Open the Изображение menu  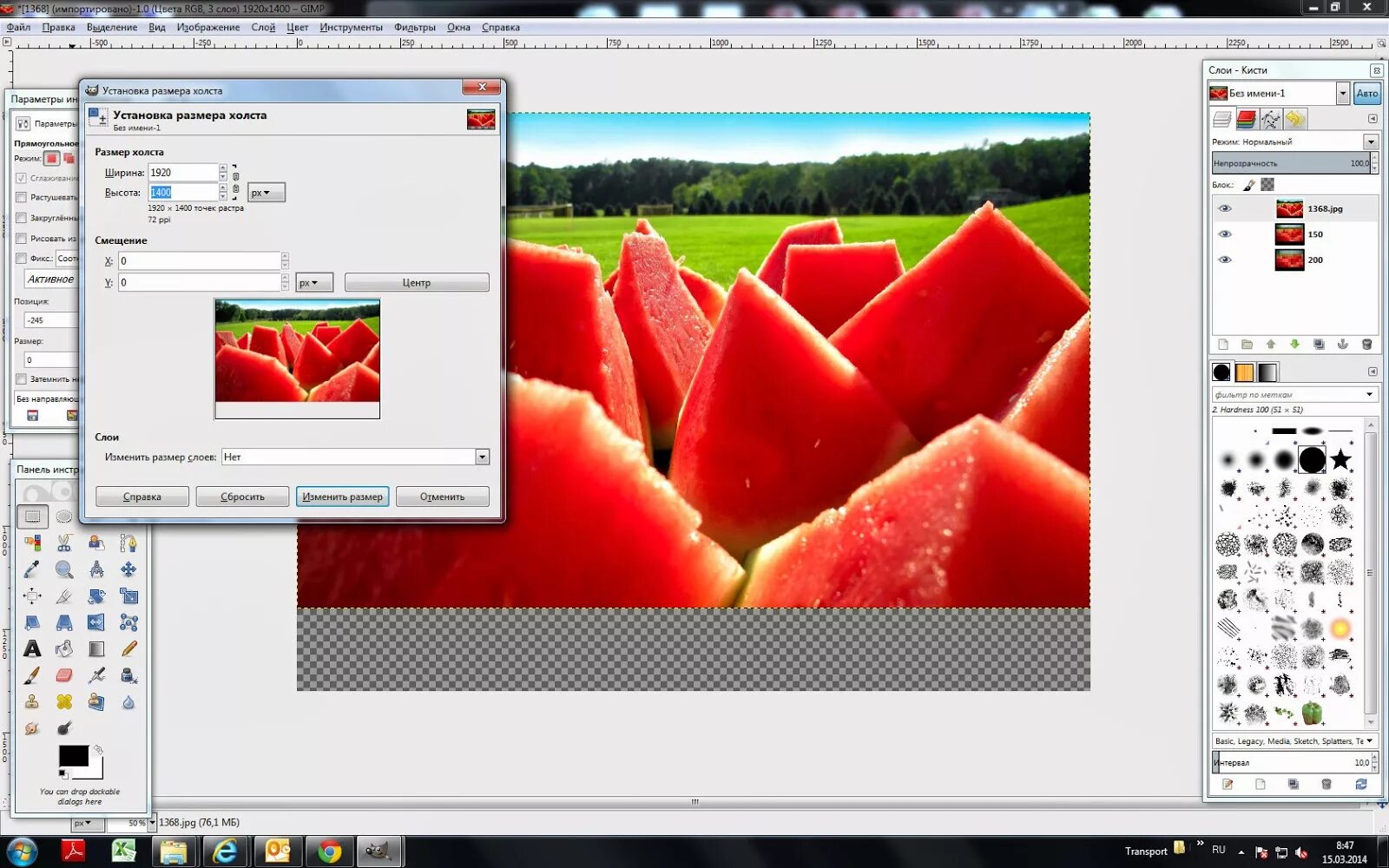click(208, 27)
